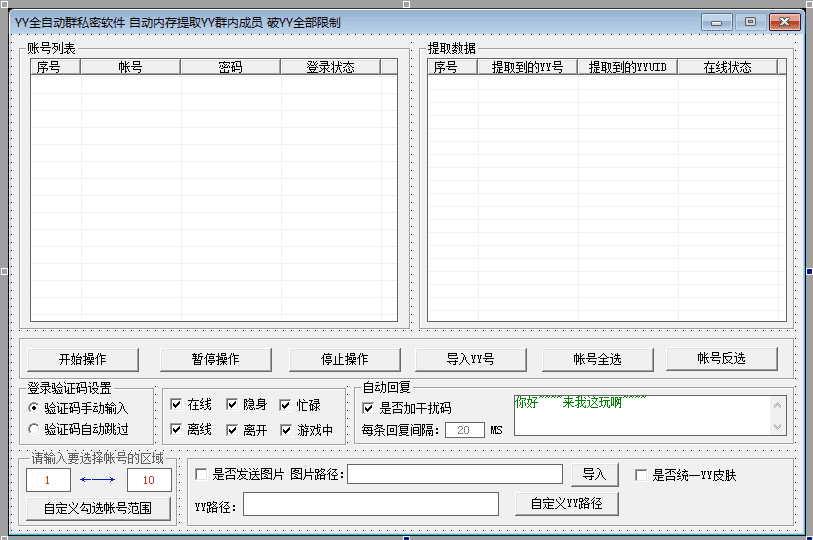Screen dimensions: 813x540
Task: Uncheck the 是否加干扰码 checkbox
Action: 368,408
